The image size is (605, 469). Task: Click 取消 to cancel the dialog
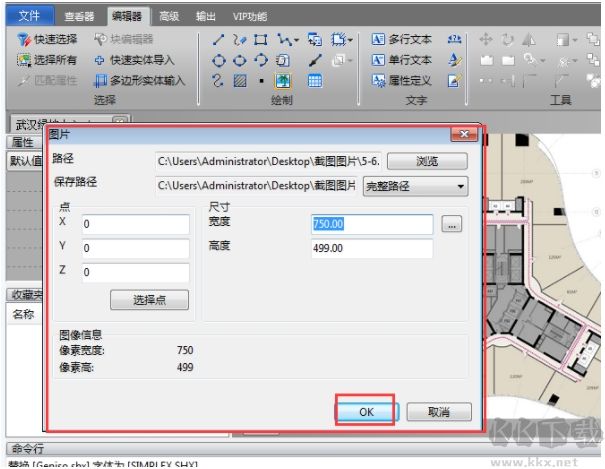click(437, 411)
